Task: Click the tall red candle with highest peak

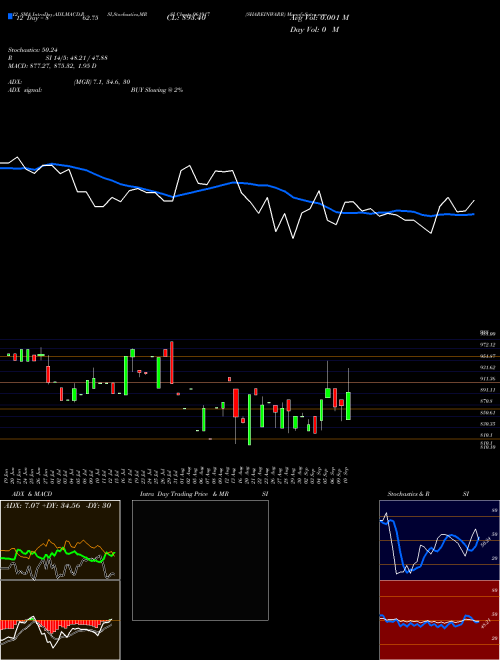Action: [172, 362]
